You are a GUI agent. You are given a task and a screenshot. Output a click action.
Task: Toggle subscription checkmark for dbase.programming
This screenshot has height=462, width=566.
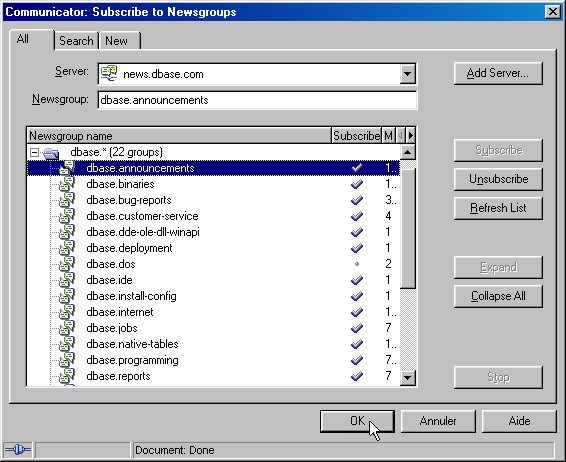coord(357,360)
